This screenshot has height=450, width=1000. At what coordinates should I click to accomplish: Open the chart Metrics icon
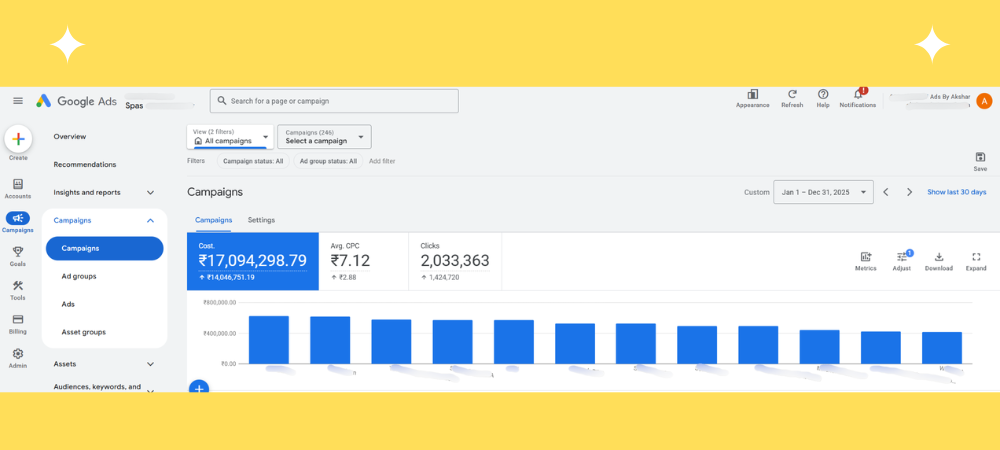(865, 257)
